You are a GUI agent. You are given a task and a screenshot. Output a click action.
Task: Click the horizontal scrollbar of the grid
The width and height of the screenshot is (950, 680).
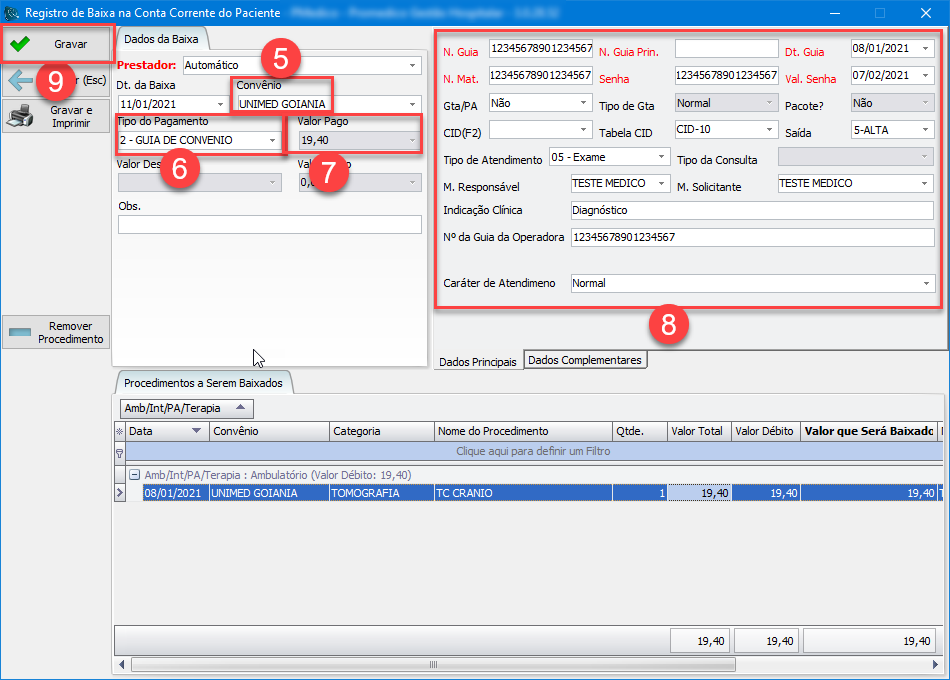point(500,664)
